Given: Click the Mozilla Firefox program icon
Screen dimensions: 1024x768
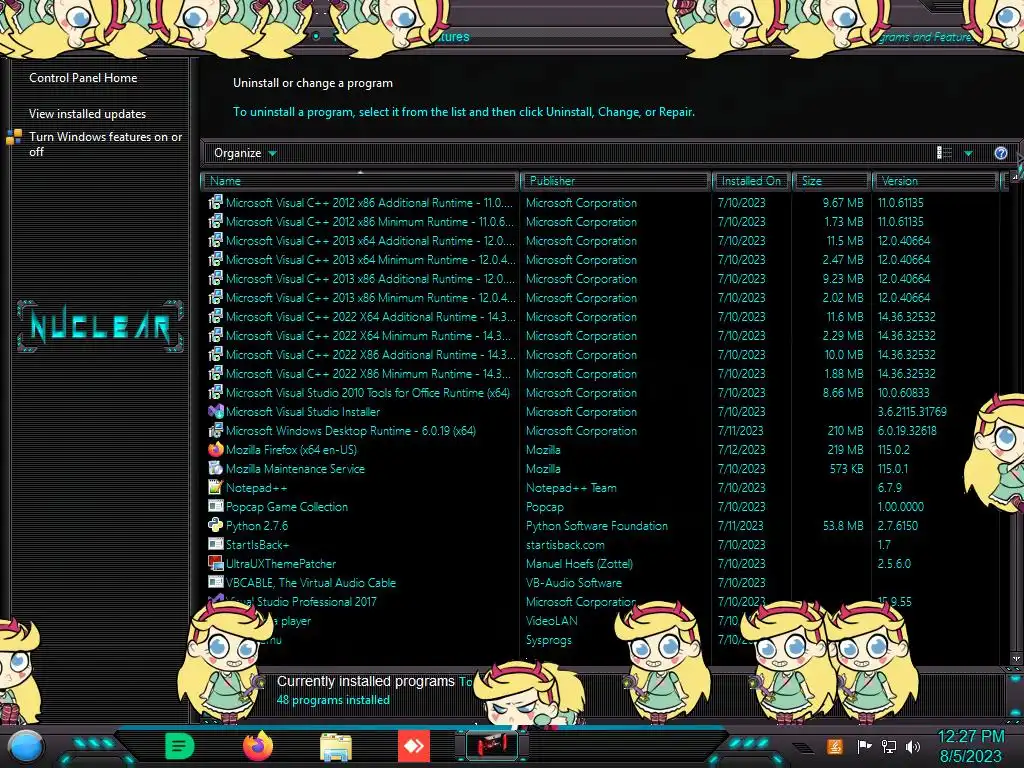Looking at the screenshot, I should pyautogui.click(x=216, y=449).
